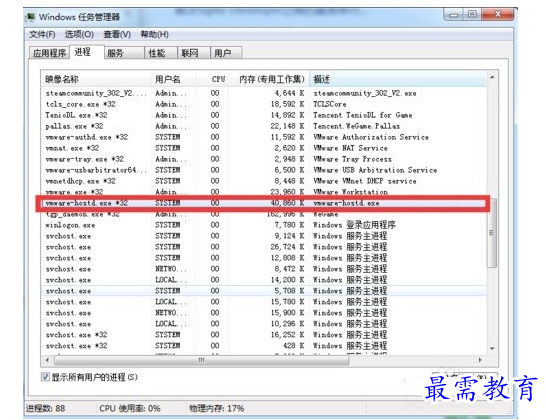The height and width of the screenshot is (420, 546).
Task: Sort by 内存(专用工作集) column header
Action: 270,79
